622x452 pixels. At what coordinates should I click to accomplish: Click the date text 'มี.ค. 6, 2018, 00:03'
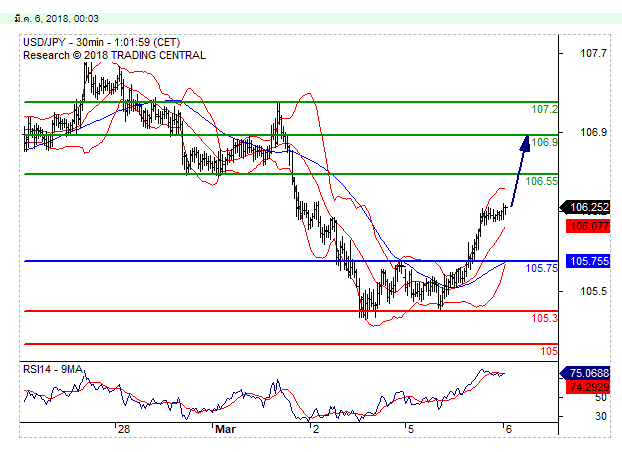tap(56, 19)
